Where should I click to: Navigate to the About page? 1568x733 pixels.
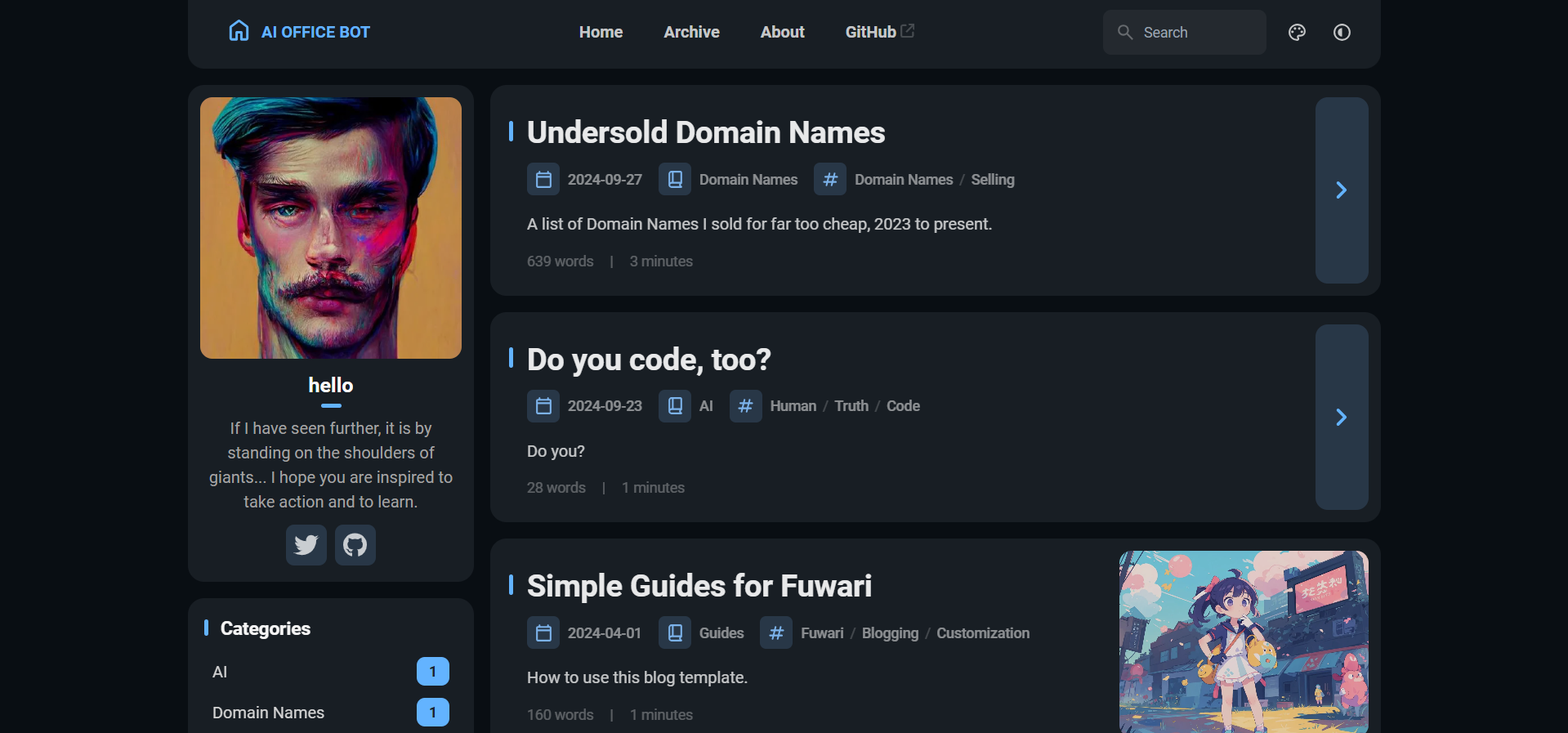point(782,33)
